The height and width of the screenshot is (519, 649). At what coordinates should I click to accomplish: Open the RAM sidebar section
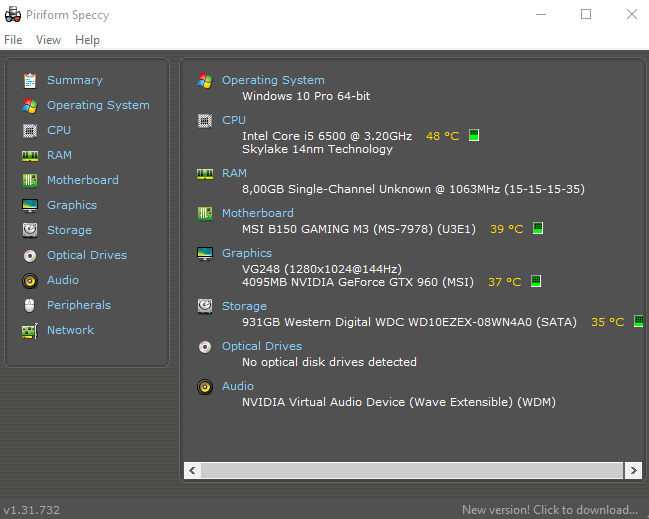pos(59,155)
